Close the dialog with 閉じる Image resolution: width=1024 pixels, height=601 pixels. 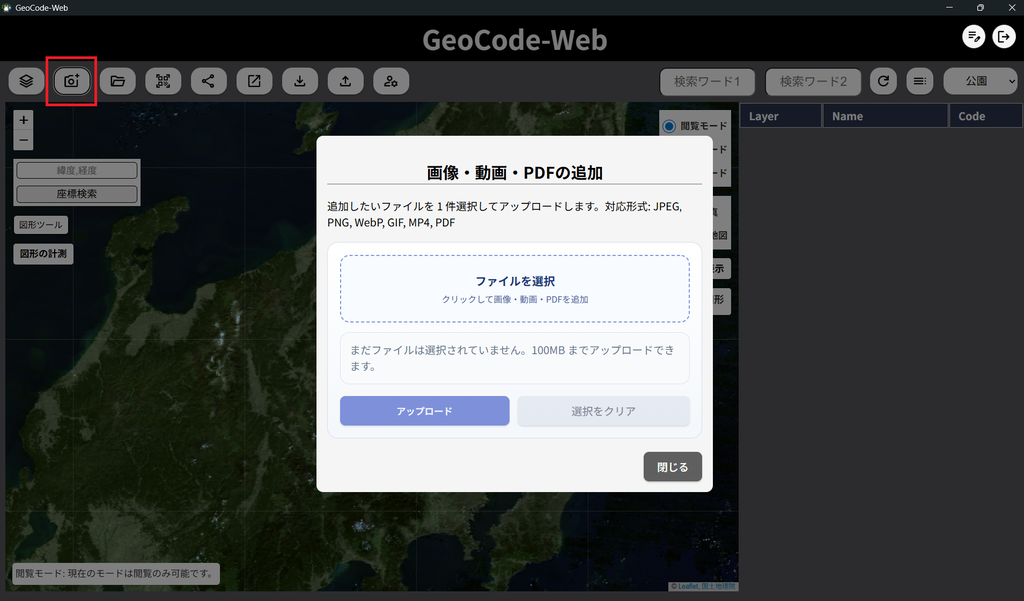pos(673,467)
